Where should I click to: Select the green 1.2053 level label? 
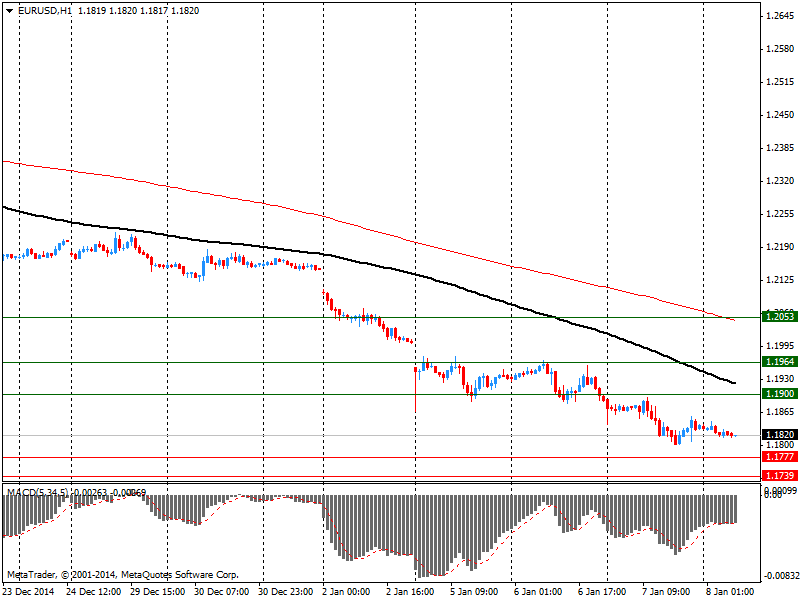point(780,316)
